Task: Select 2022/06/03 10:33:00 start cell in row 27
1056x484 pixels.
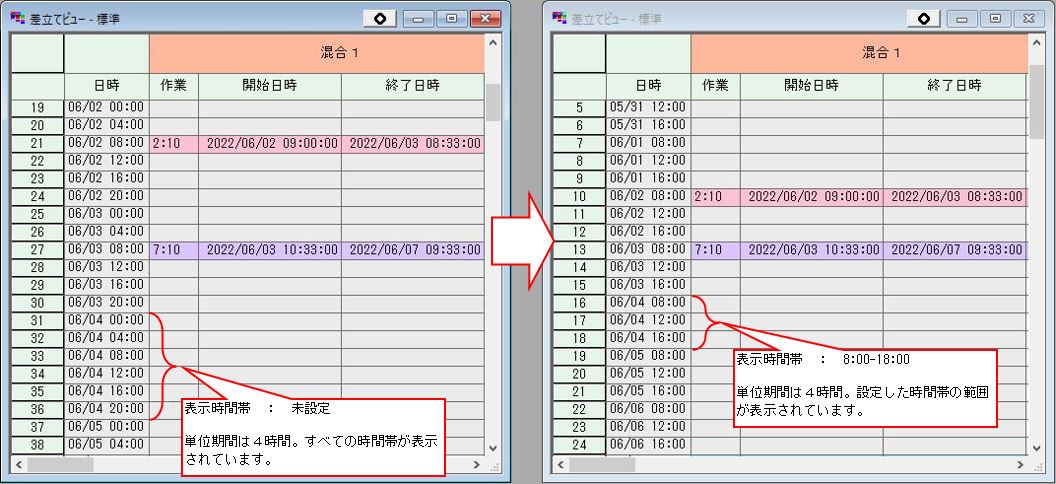Action: point(270,250)
